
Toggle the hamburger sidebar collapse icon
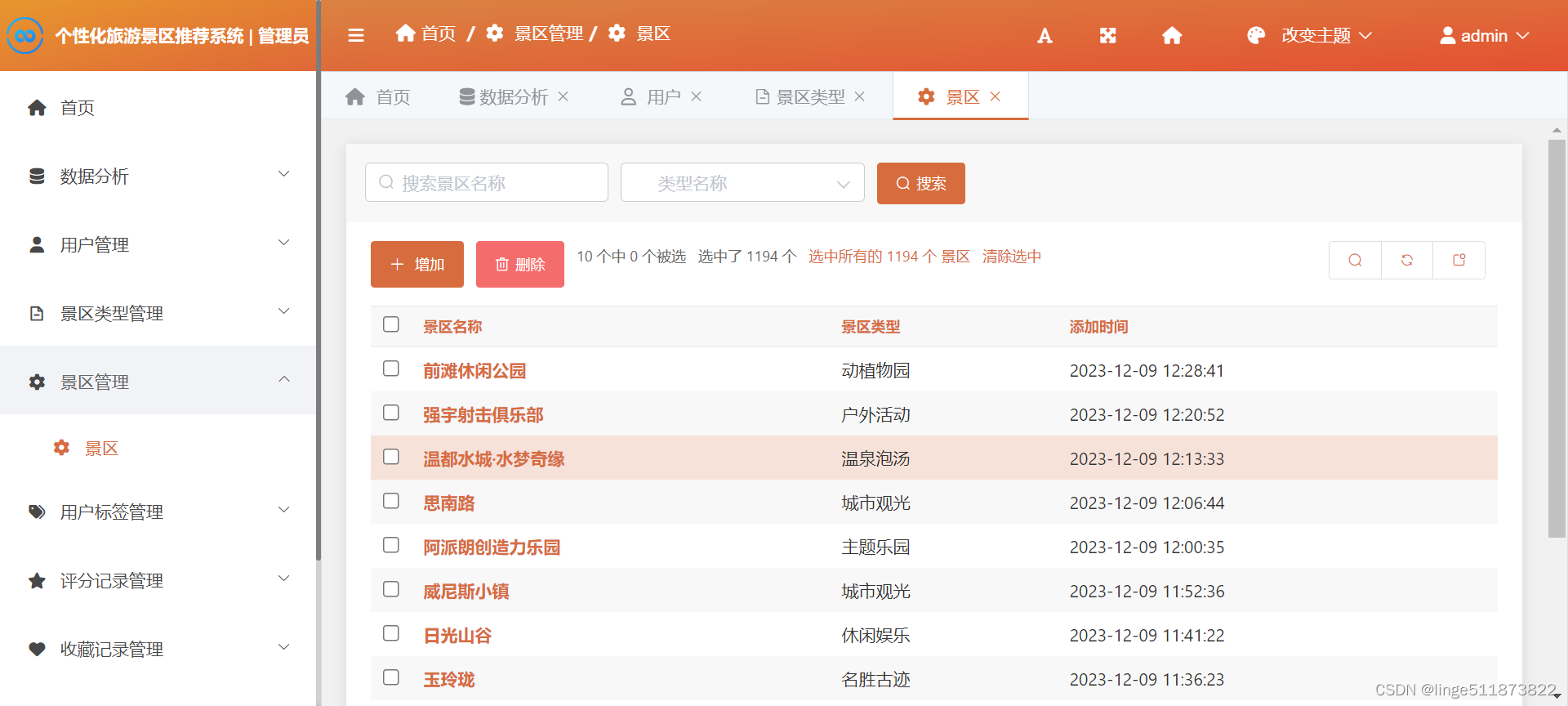point(356,35)
